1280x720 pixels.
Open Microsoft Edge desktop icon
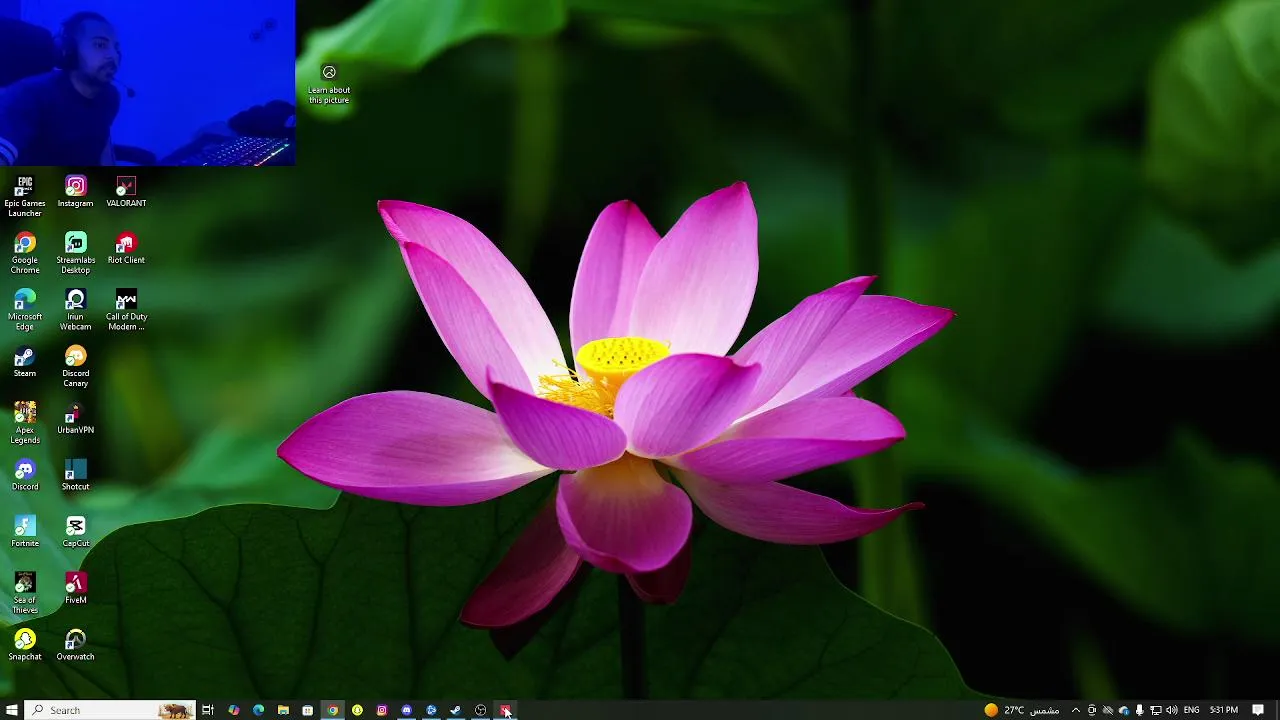click(x=25, y=310)
